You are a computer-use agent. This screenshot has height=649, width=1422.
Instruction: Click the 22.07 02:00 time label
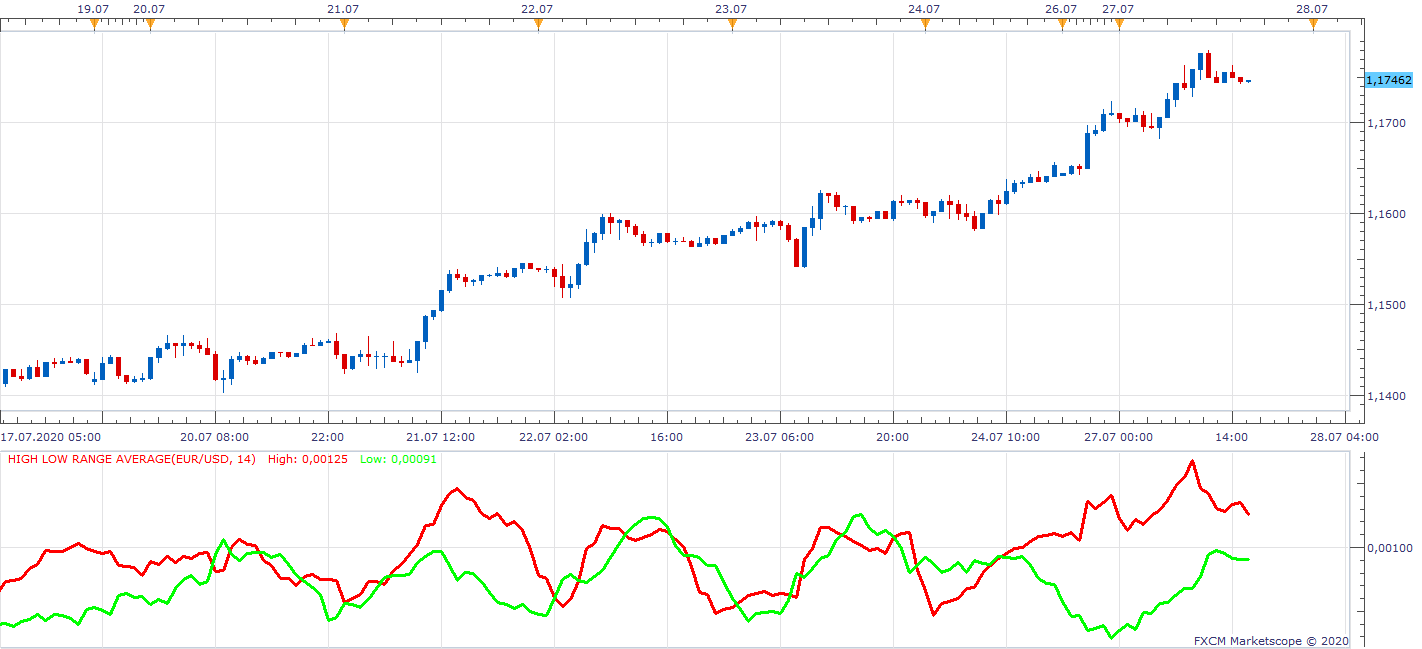tap(553, 437)
